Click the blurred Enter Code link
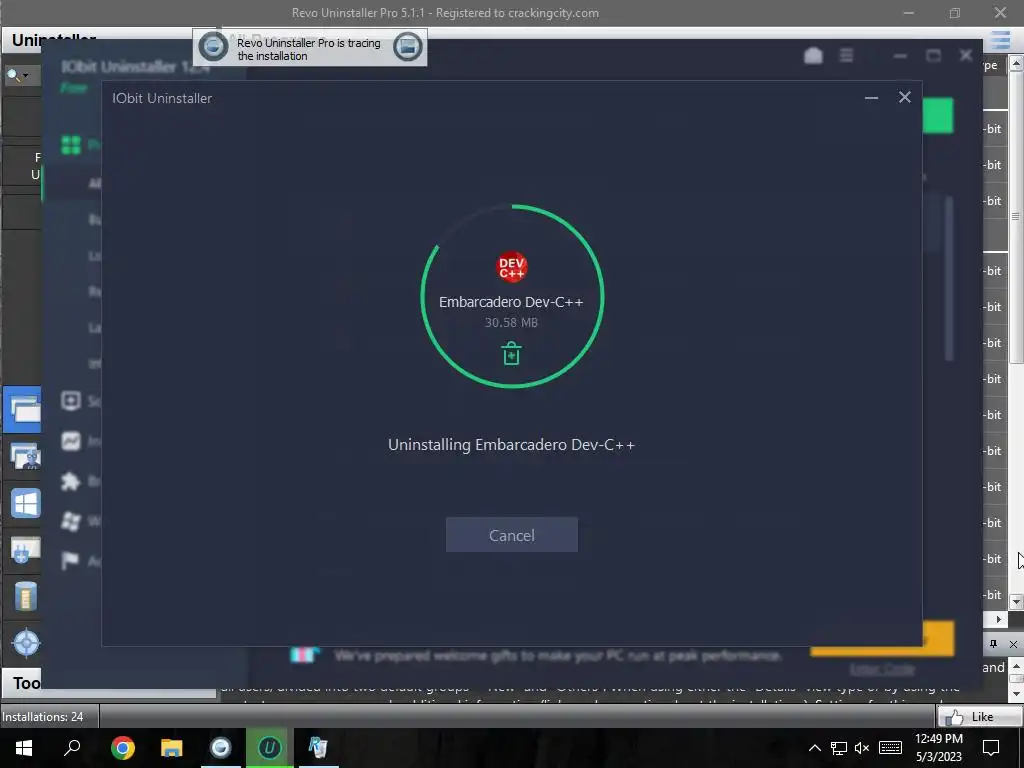 pyautogui.click(x=882, y=669)
